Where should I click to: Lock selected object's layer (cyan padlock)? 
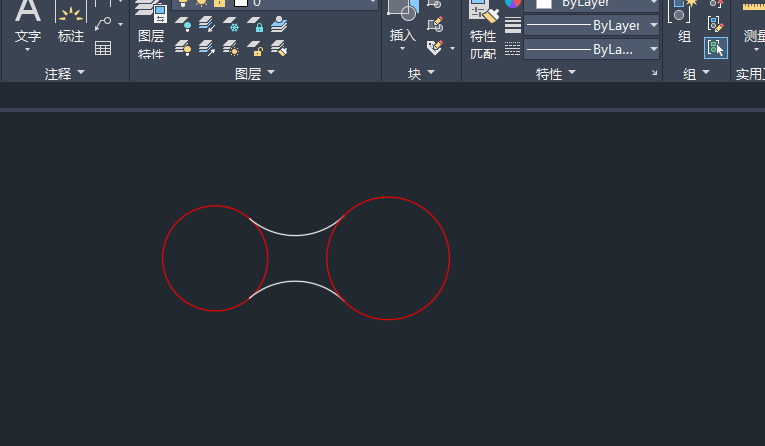(255, 24)
